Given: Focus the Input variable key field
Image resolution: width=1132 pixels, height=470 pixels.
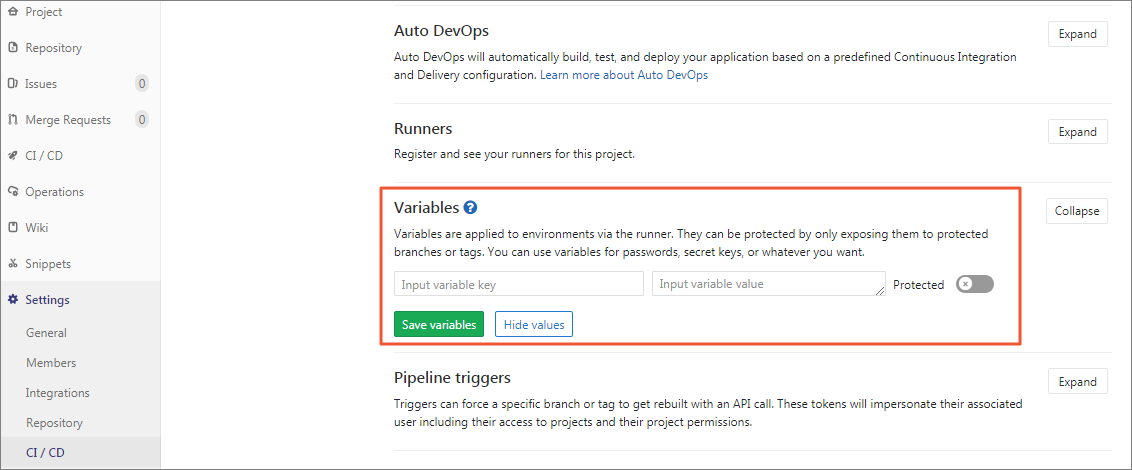Looking at the screenshot, I should click(x=518, y=285).
